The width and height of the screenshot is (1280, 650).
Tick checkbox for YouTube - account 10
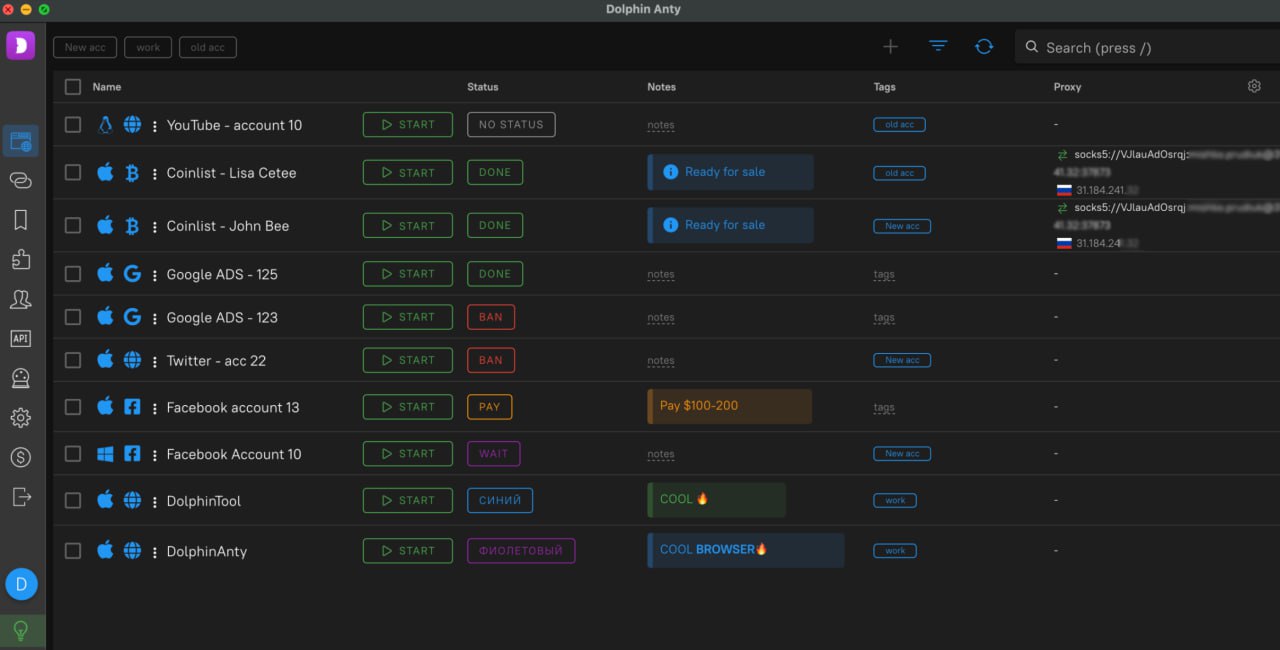73,125
